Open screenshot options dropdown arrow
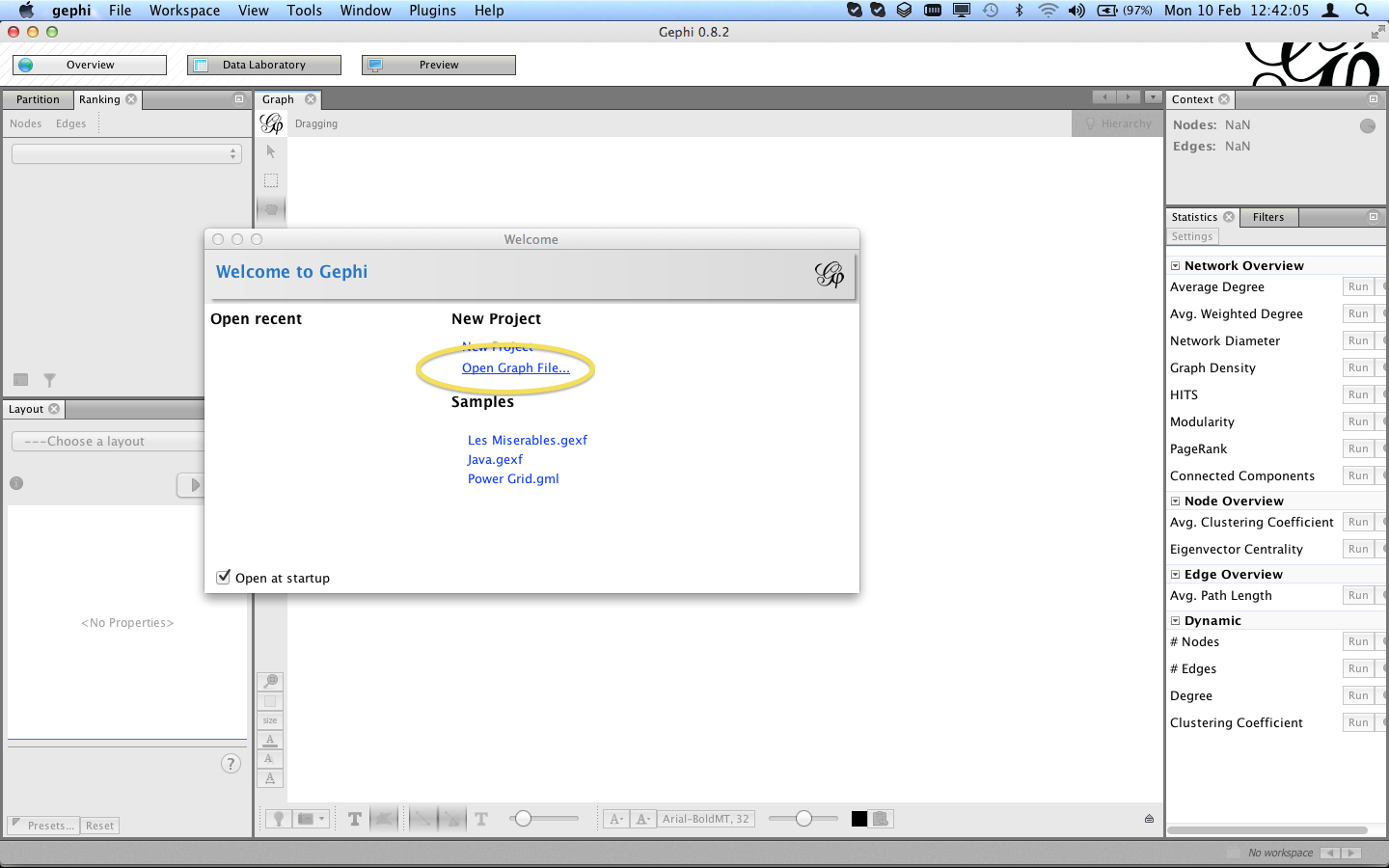Viewport: 1389px width, 868px height. click(322, 819)
